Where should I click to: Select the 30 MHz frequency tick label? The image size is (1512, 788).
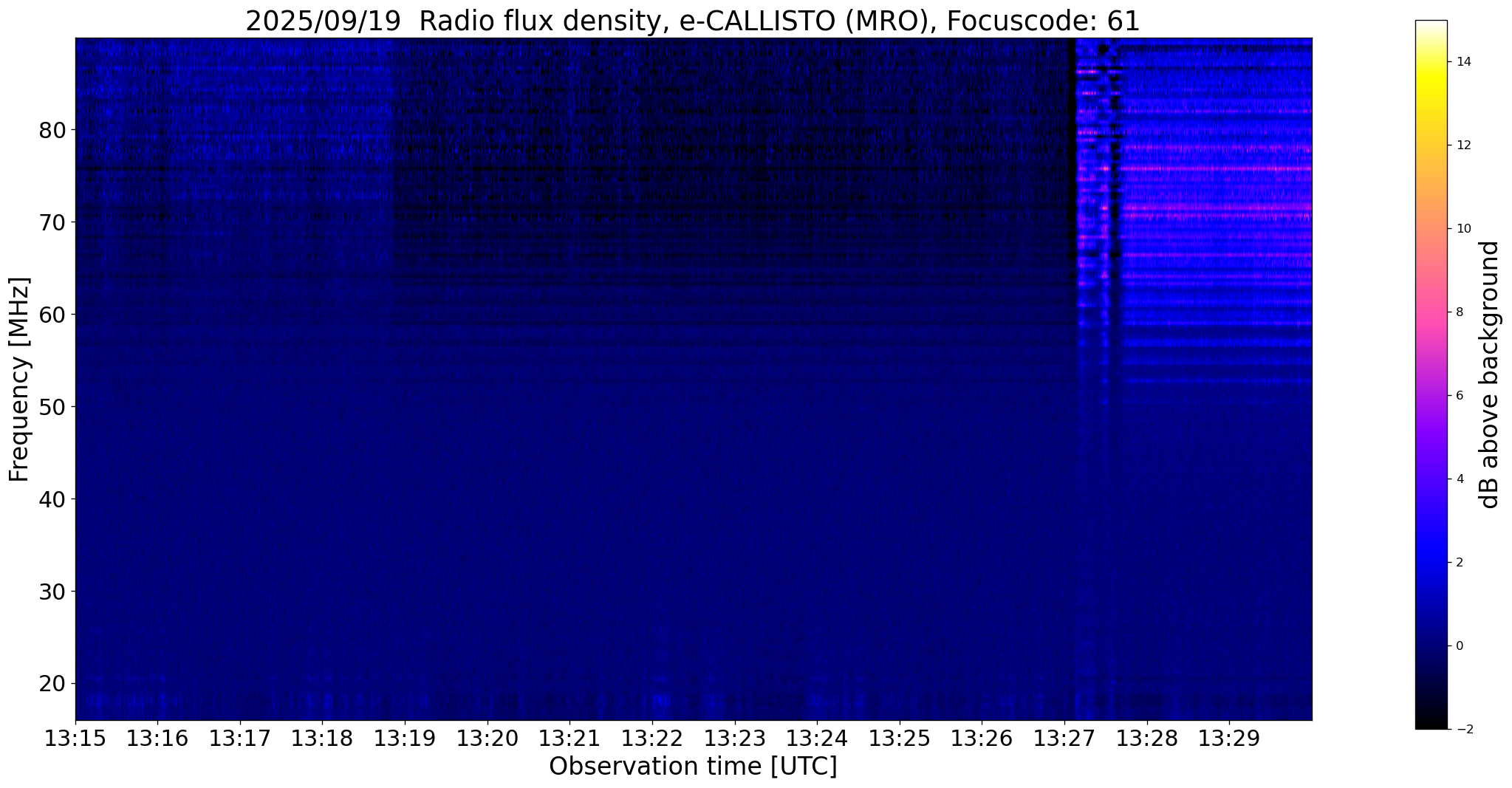click(52, 592)
